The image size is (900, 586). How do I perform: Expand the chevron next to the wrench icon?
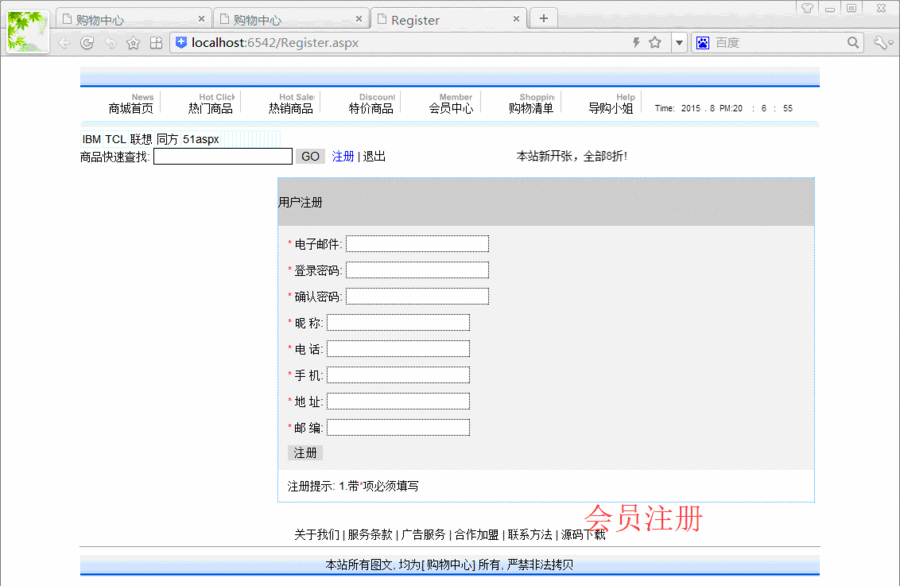(890, 43)
